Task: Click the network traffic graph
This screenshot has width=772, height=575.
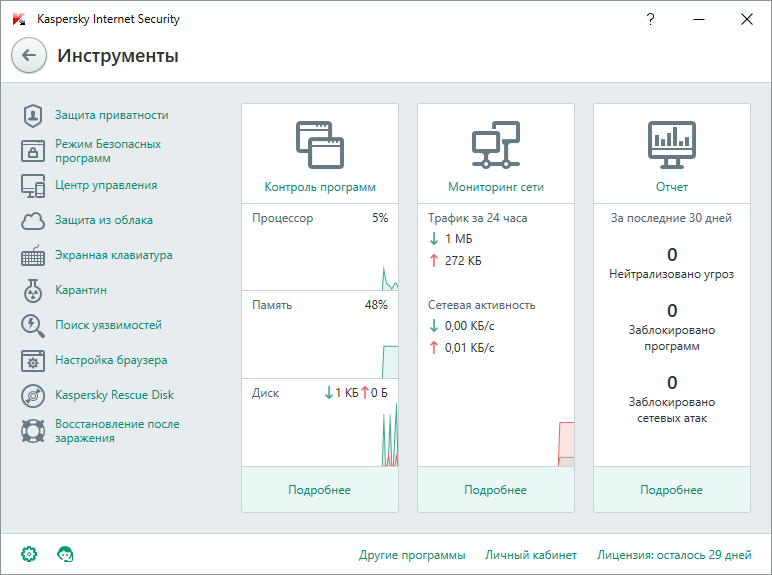Action: (x=566, y=444)
